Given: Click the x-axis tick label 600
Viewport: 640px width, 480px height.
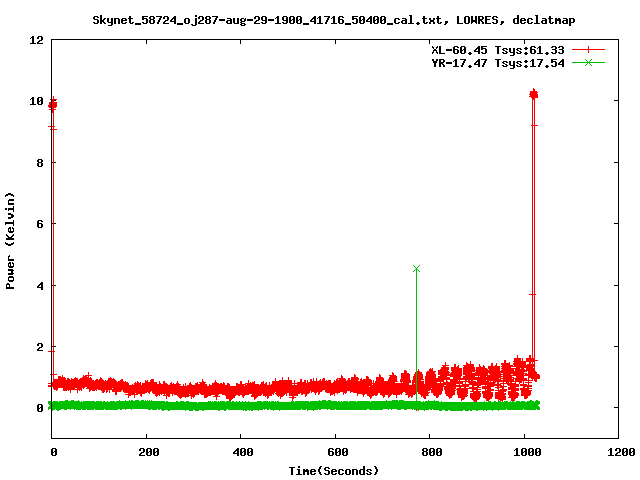Looking at the screenshot, I should [x=338, y=452].
